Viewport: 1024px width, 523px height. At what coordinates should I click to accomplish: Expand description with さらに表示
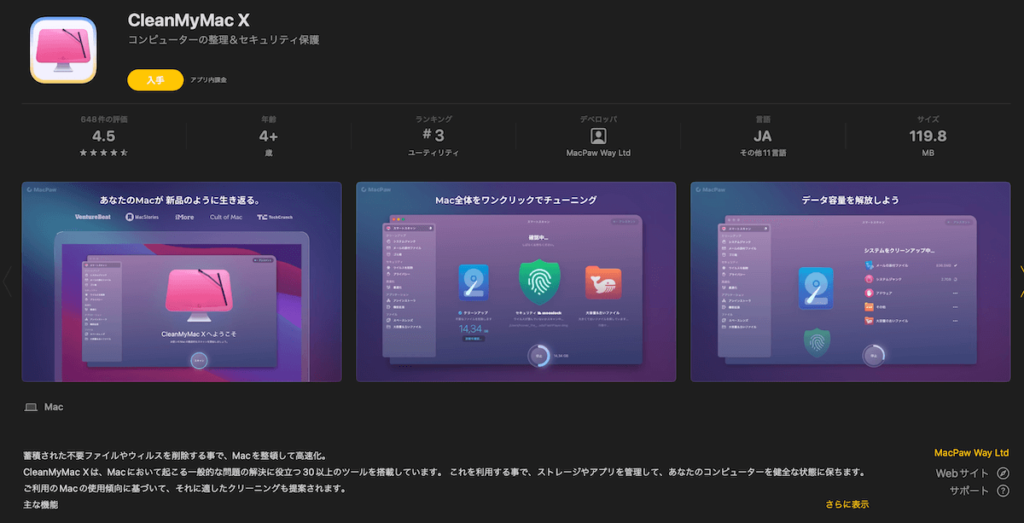(847, 505)
